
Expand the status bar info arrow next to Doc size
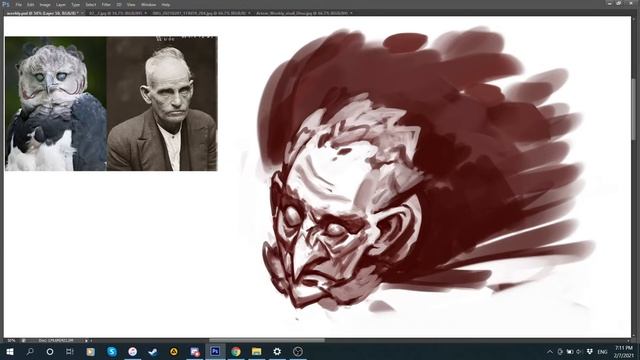(x=86, y=340)
